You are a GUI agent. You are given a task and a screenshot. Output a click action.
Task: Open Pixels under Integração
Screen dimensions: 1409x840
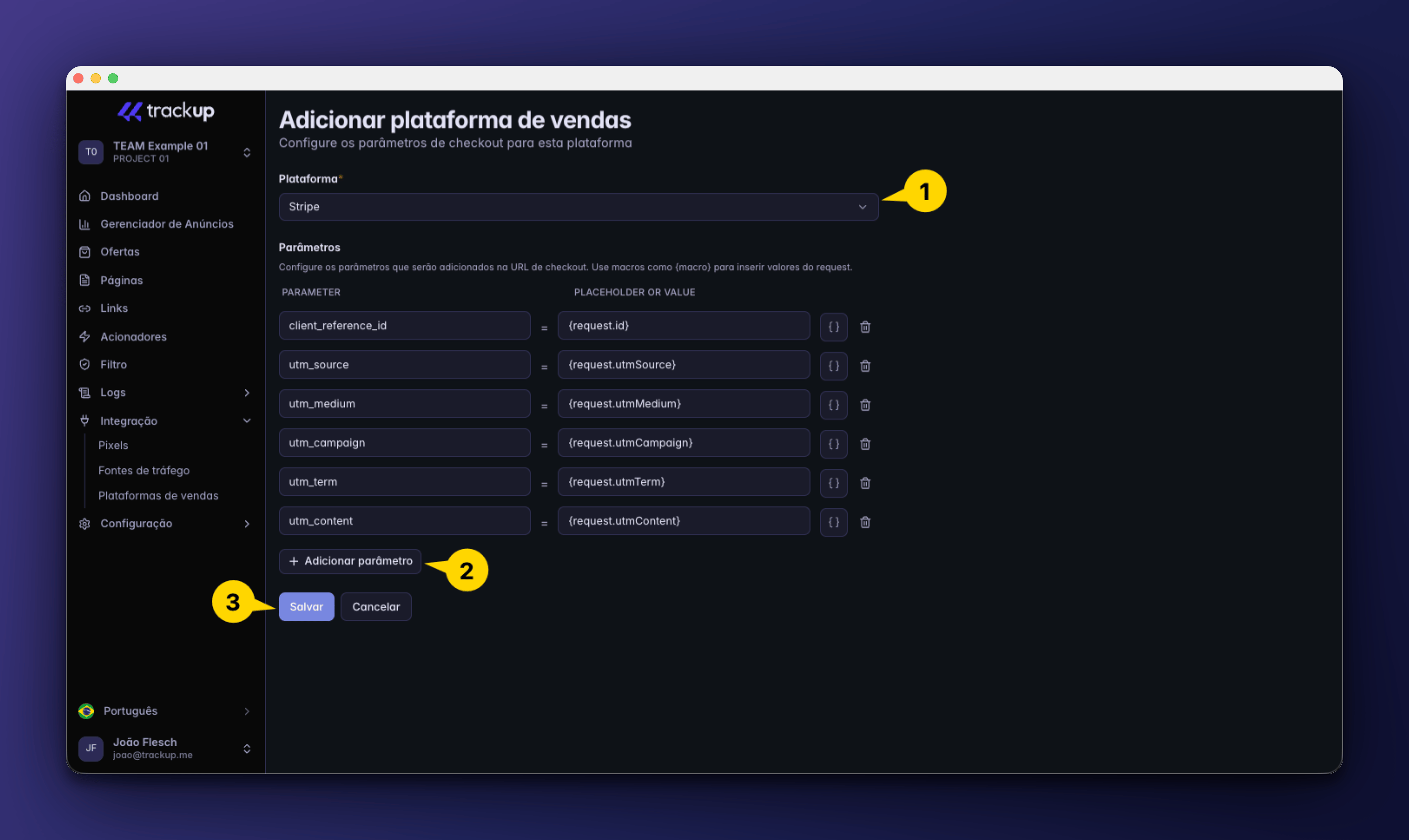(x=113, y=445)
